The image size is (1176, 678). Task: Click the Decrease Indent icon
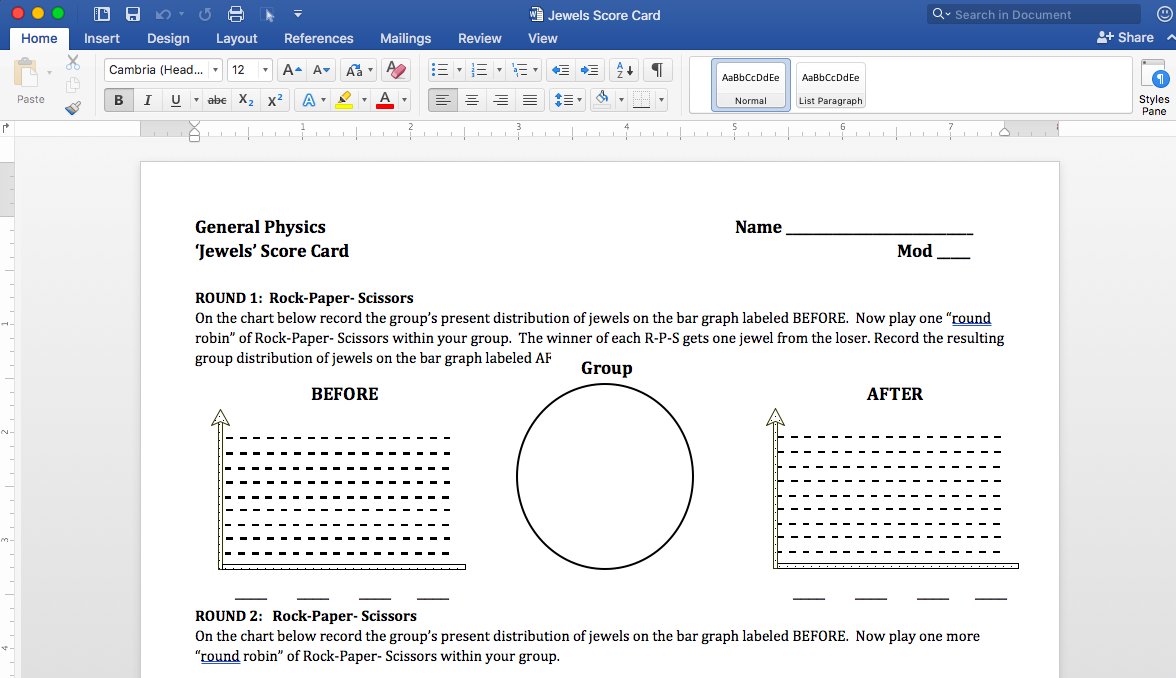[560, 70]
